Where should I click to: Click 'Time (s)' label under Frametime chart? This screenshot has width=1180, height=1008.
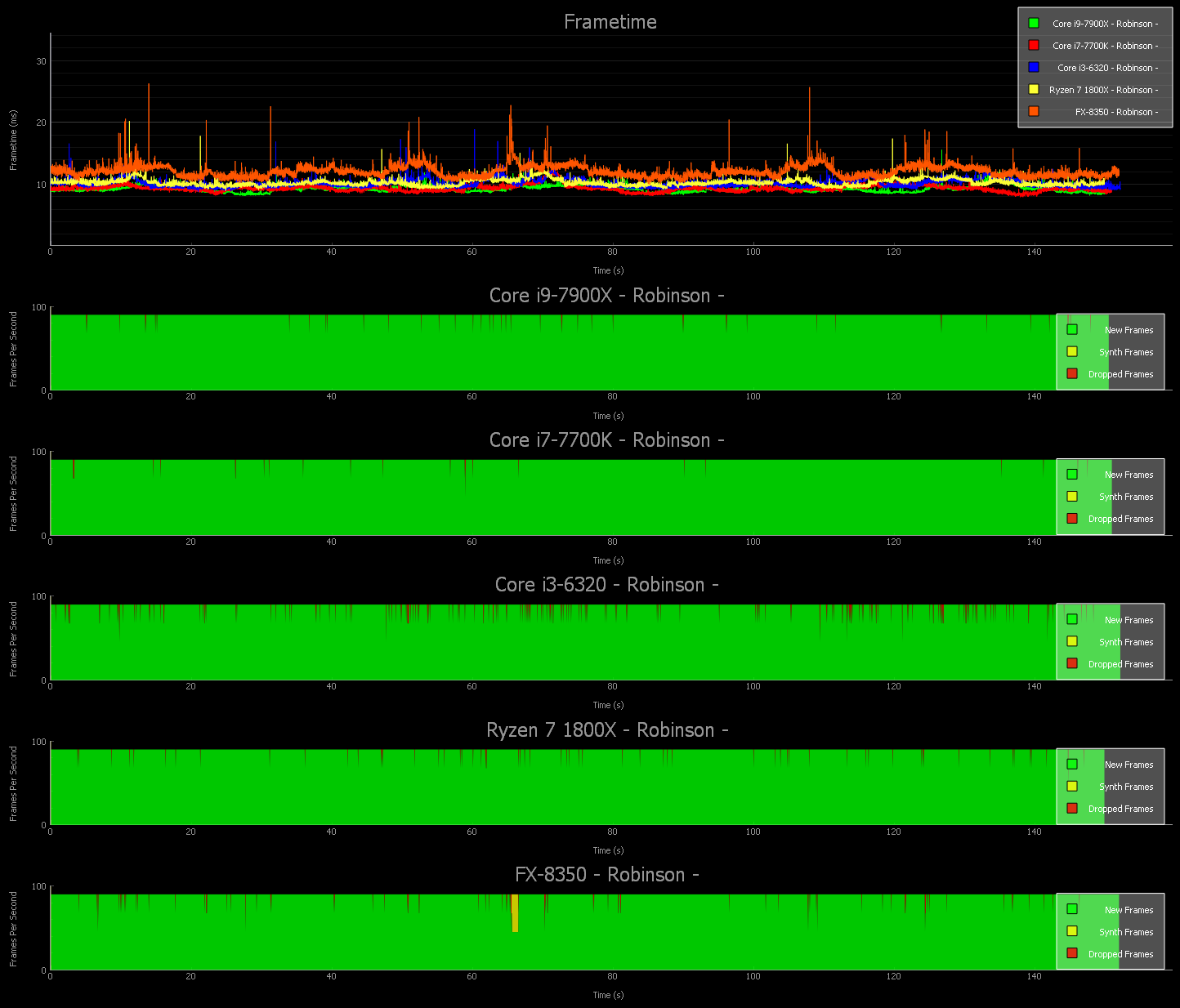[x=608, y=270]
